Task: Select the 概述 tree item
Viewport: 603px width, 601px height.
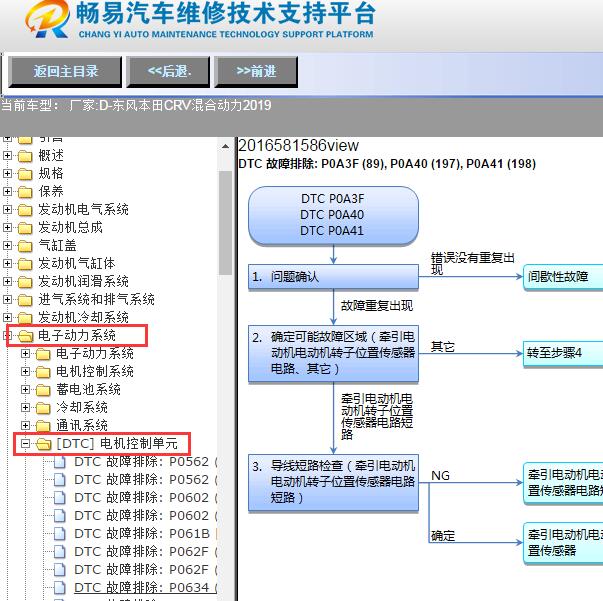Action: 51,155
